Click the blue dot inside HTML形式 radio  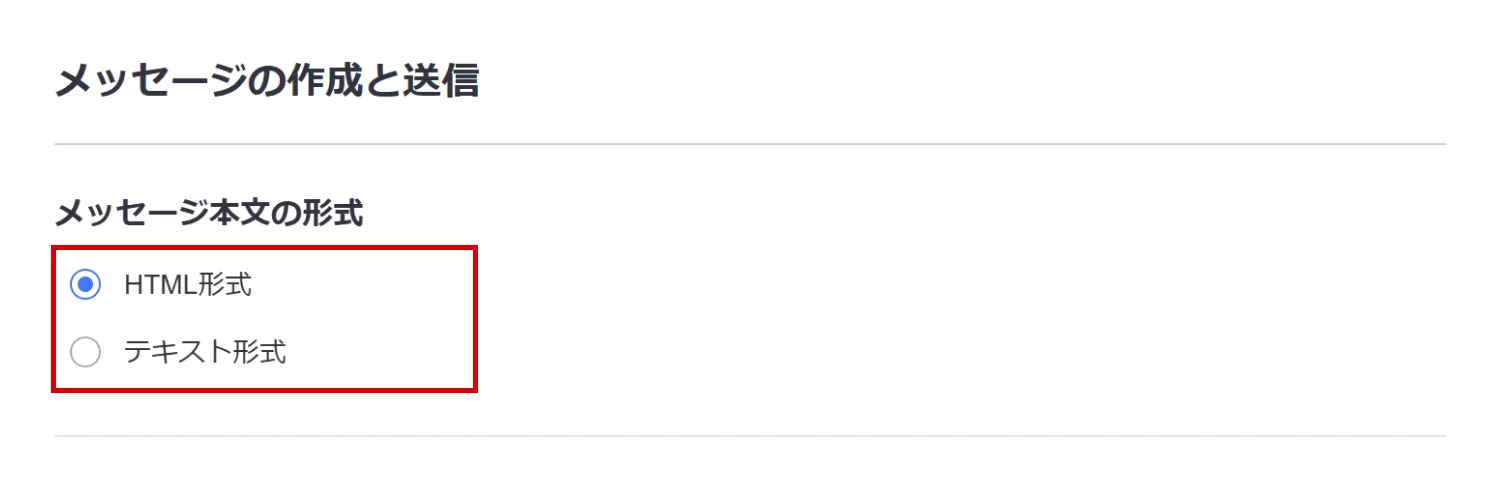point(86,285)
